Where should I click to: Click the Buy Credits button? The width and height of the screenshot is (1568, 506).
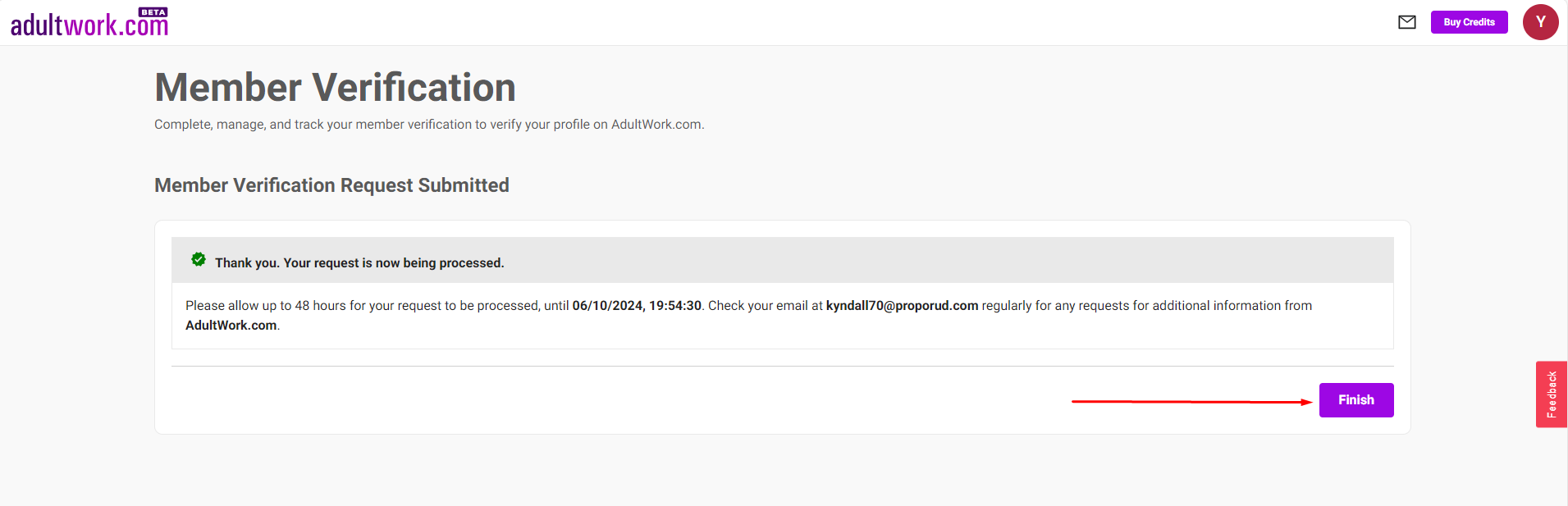point(1469,22)
